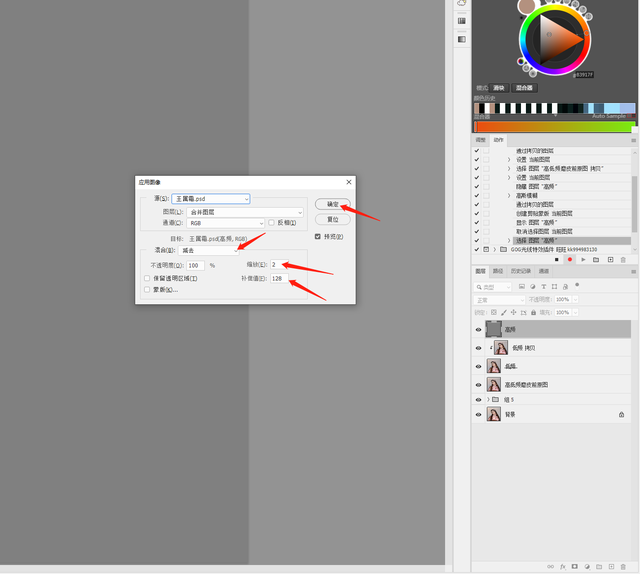Open the layers panel menu icon
Image resolution: width=640 pixels, height=574 pixels.
[633, 271]
